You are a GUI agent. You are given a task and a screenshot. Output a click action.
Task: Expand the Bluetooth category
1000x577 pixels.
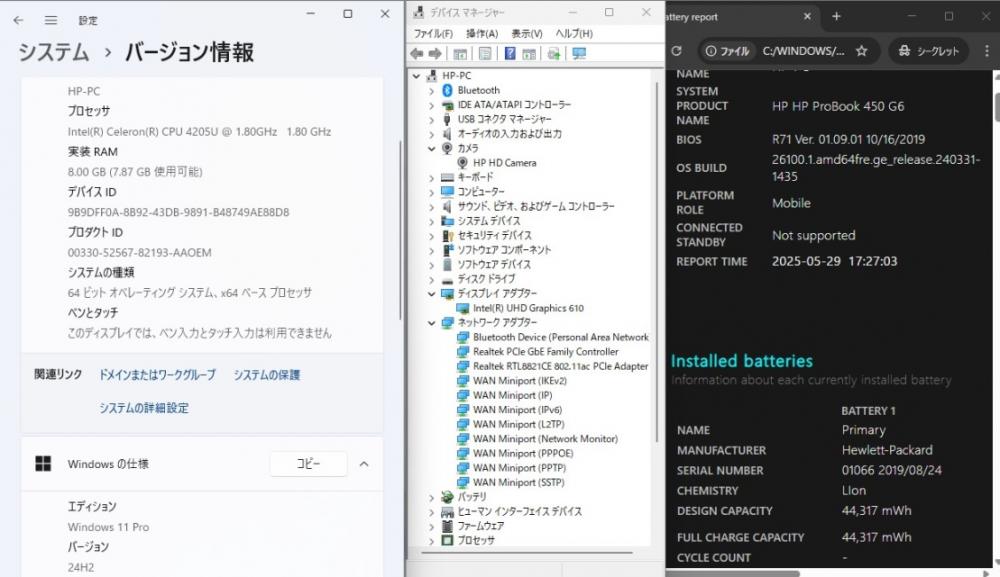(432, 91)
